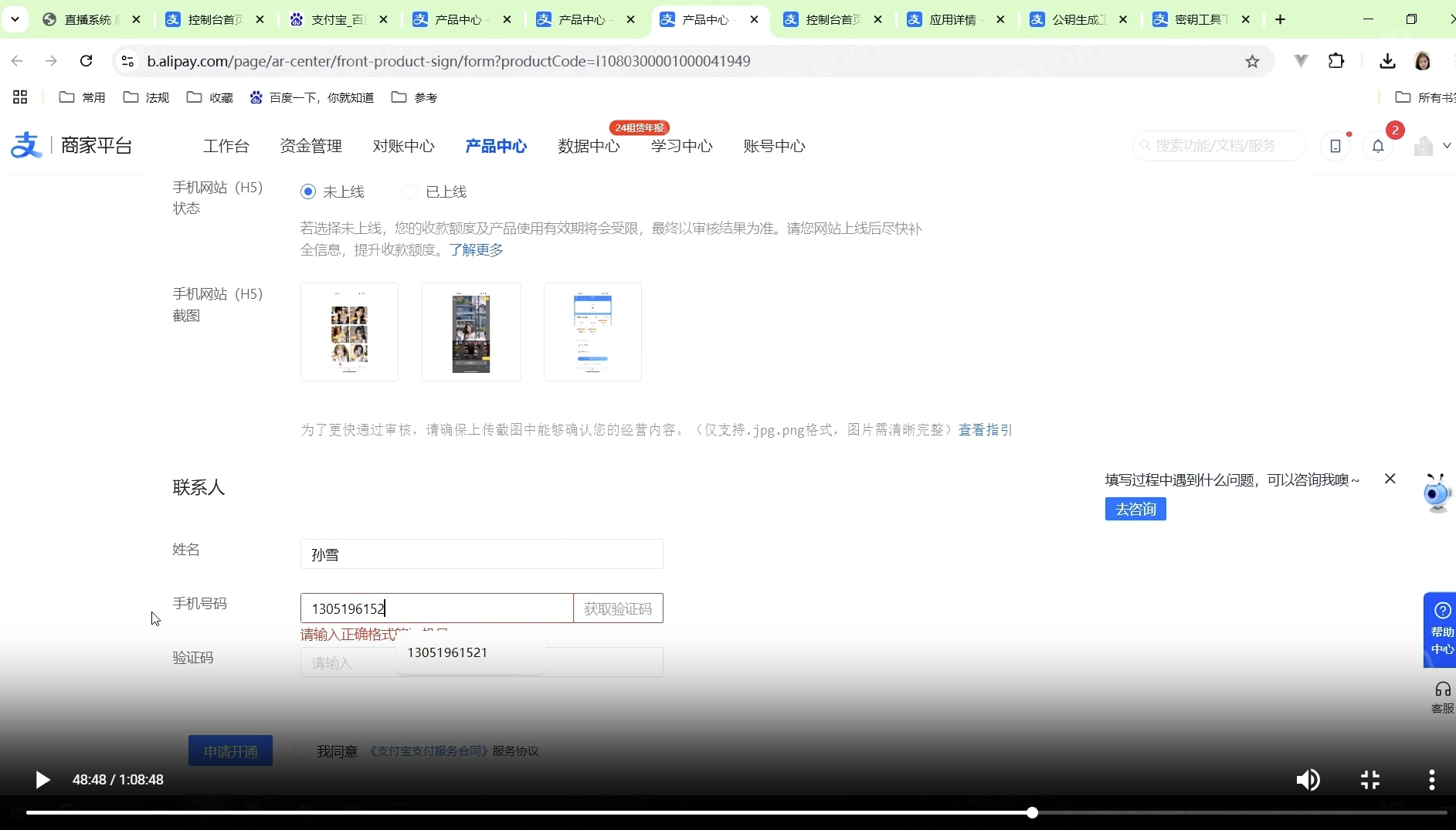Select the 已上线 radio option

tap(410, 191)
